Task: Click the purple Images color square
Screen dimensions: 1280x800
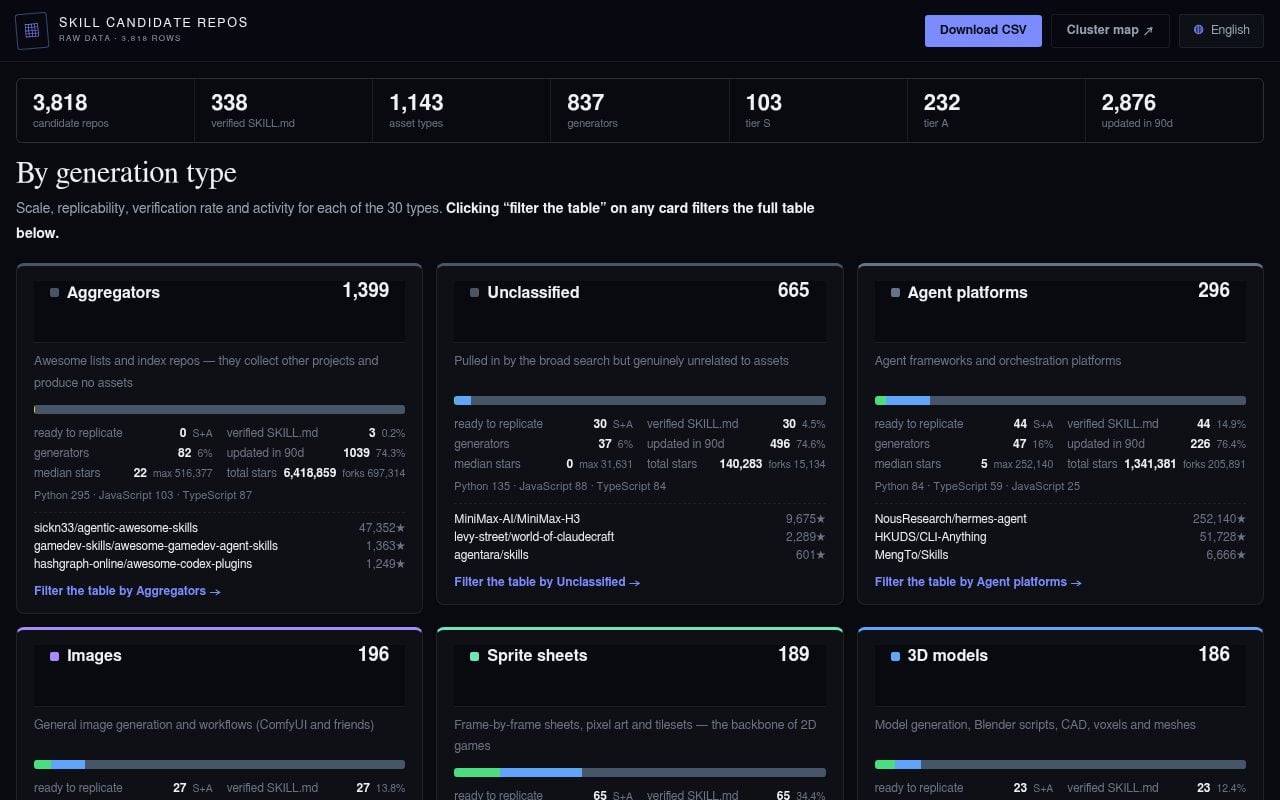Action: pyautogui.click(x=54, y=656)
